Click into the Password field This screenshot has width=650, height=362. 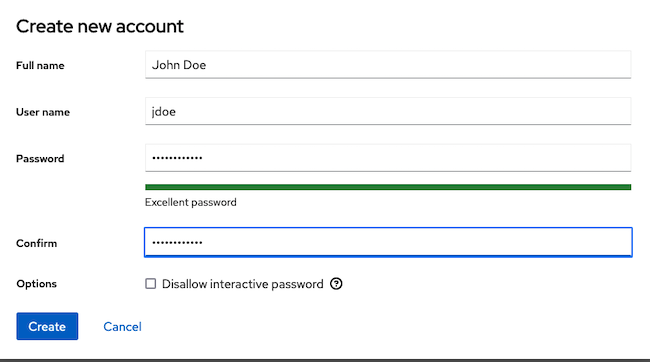[x=388, y=158]
